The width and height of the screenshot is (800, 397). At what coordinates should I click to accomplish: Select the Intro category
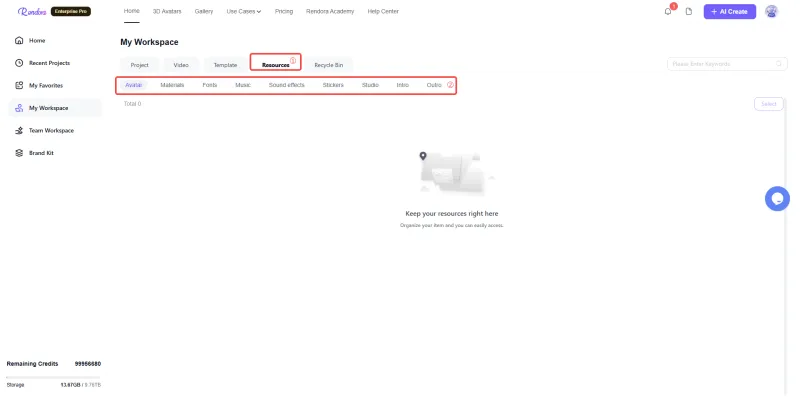403,85
